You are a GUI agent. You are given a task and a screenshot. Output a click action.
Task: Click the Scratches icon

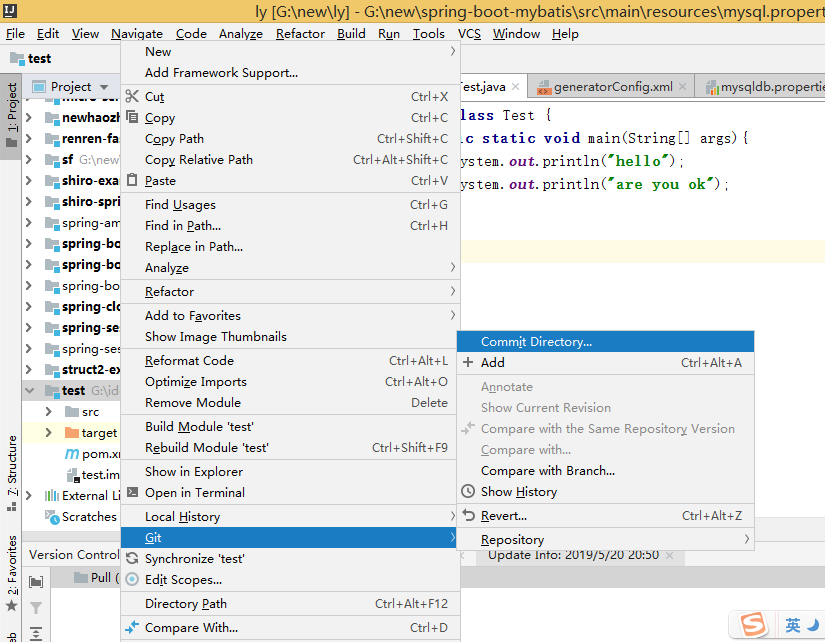click(x=52, y=517)
